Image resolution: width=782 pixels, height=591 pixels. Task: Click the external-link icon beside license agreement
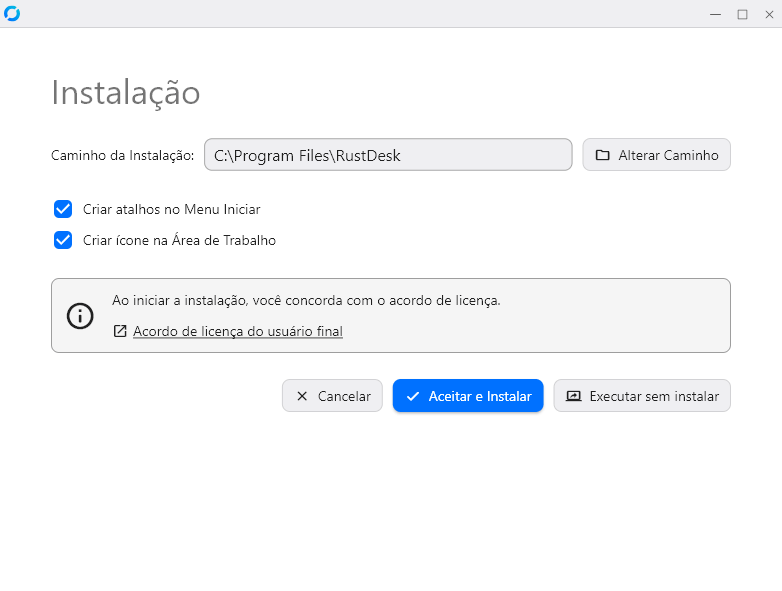[x=120, y=331]
